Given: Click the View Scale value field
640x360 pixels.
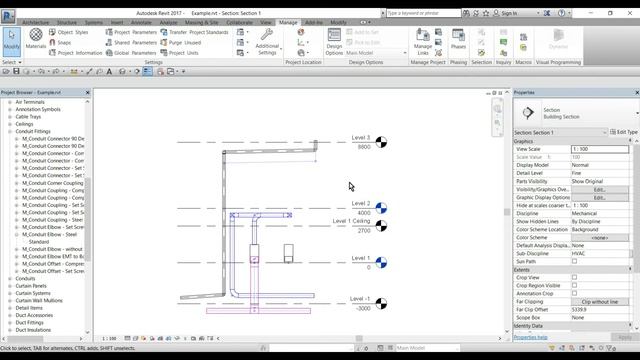Looking at the screenshot, I should pos(600,149).
